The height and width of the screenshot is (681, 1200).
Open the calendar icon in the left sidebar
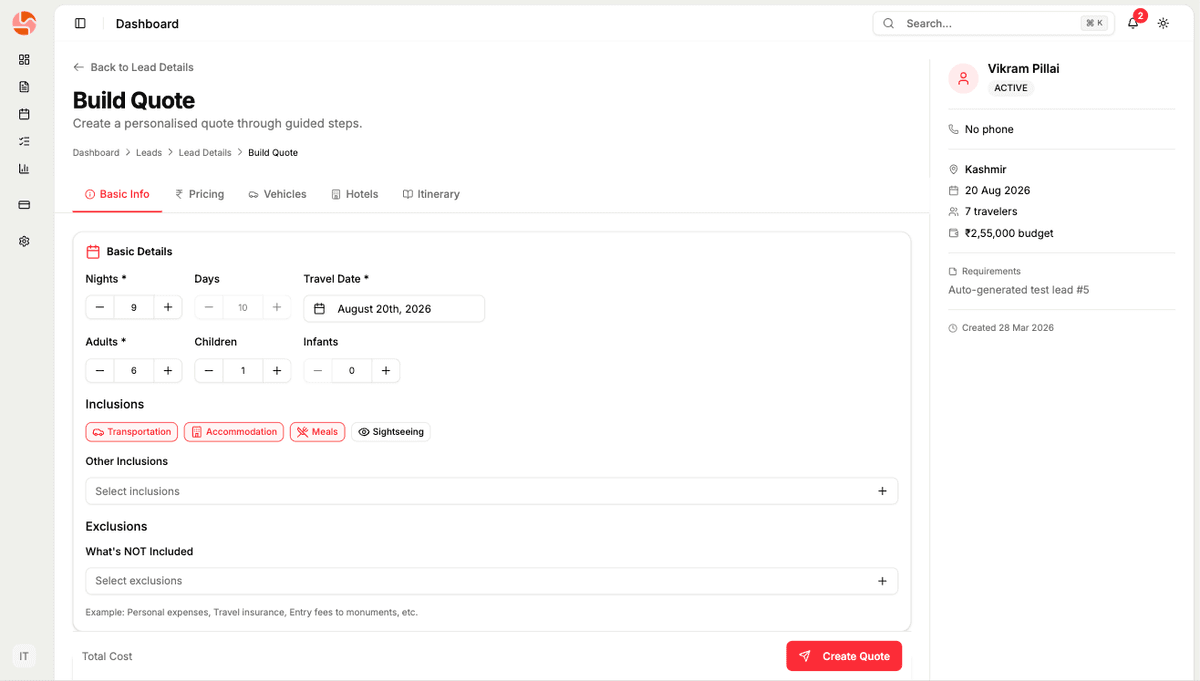point(24,114)
